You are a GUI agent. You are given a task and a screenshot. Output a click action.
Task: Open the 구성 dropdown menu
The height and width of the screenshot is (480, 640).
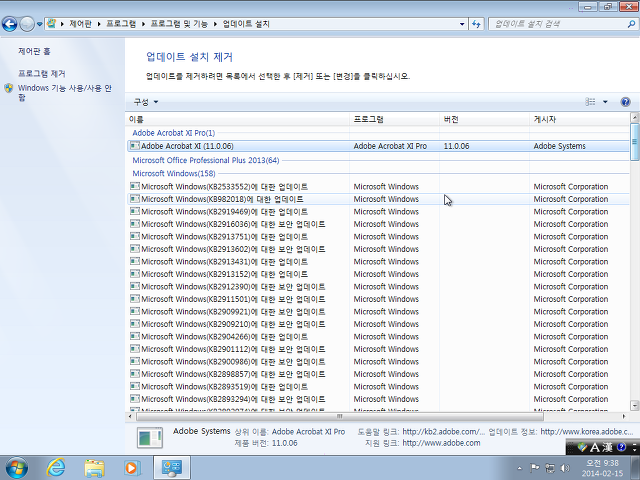pos(146,102)
